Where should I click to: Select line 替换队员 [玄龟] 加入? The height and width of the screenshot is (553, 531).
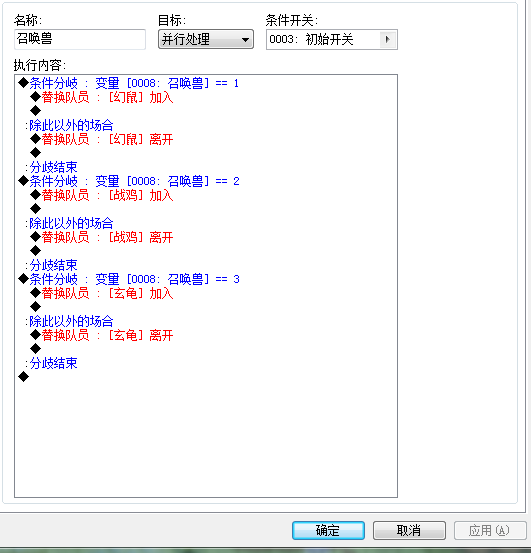point(102,293)
